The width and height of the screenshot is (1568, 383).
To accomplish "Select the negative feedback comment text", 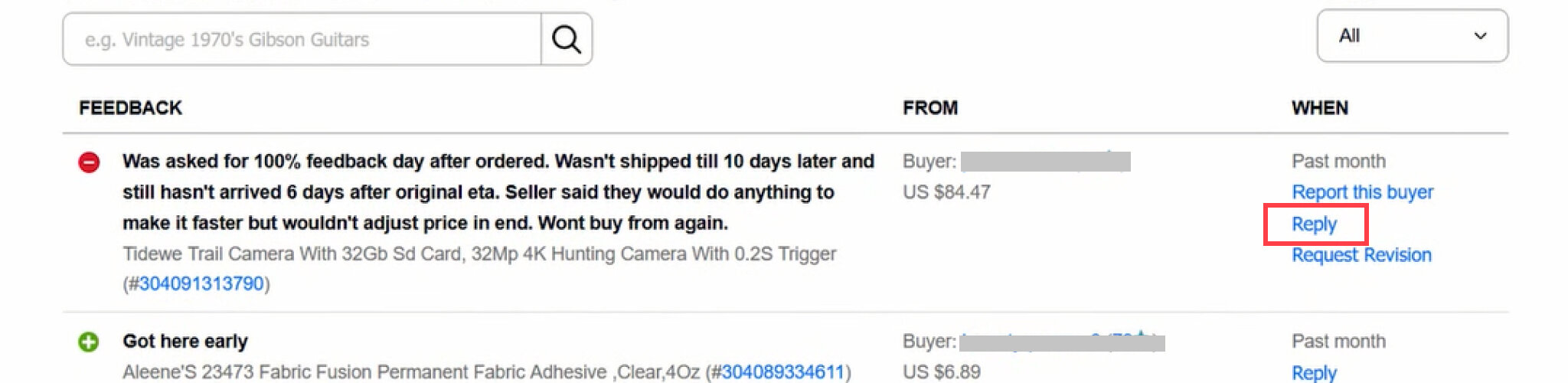I will pyautogui.click(x=498, y=192).
